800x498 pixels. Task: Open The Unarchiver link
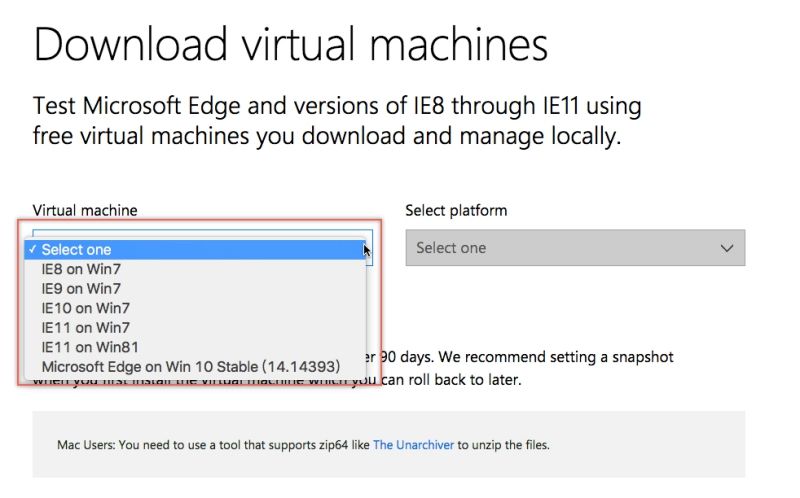point(413,444)
